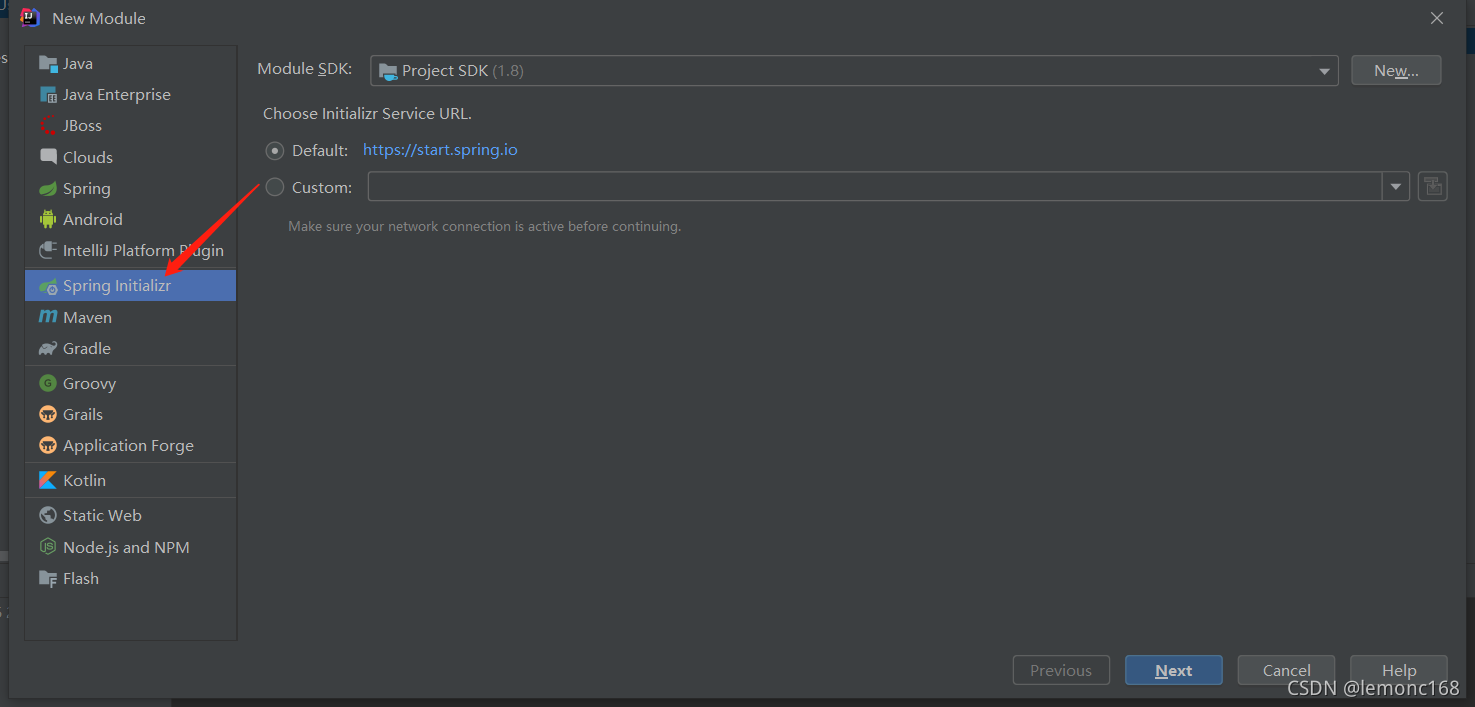Select the Default URL radio button
The width and height of the screenshot is (1475, 707).
coord(275,151)
